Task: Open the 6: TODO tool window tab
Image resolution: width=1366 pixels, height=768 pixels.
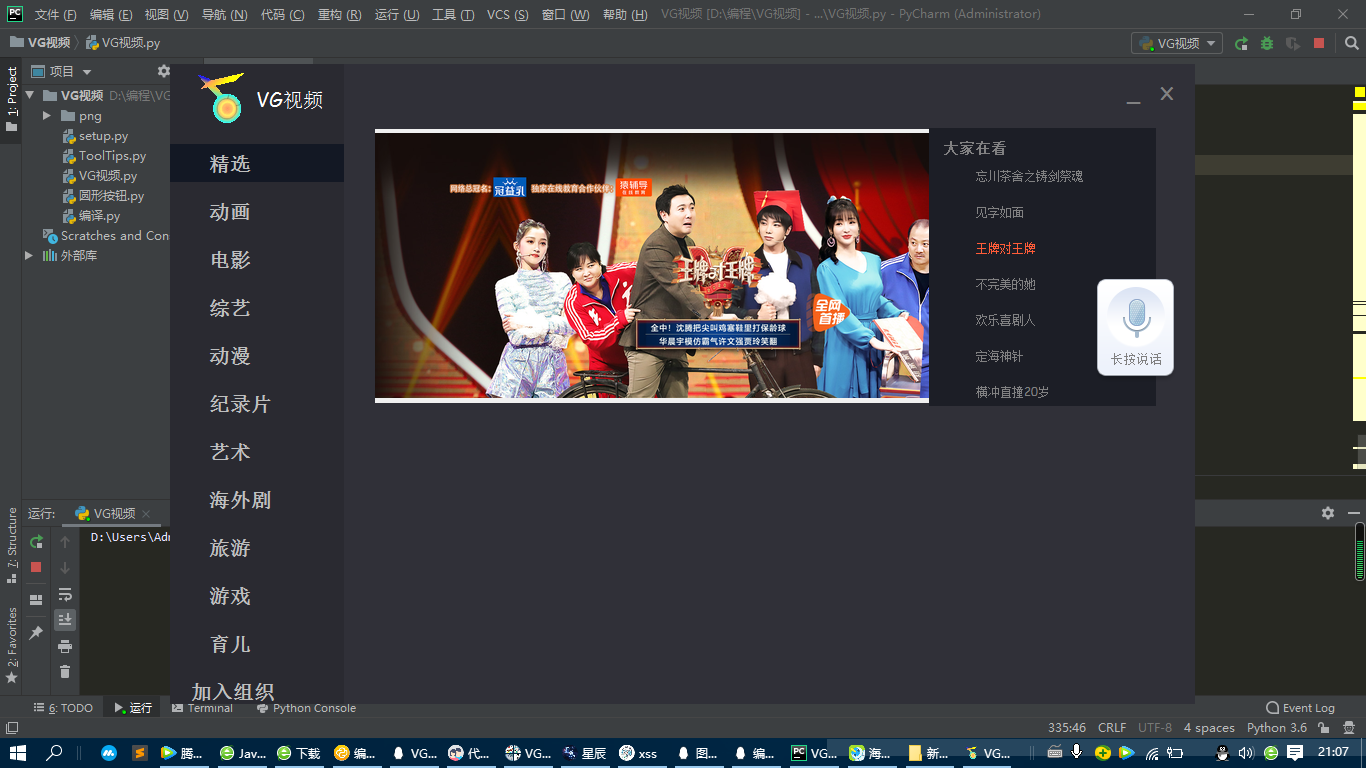Action: (63, 708)
